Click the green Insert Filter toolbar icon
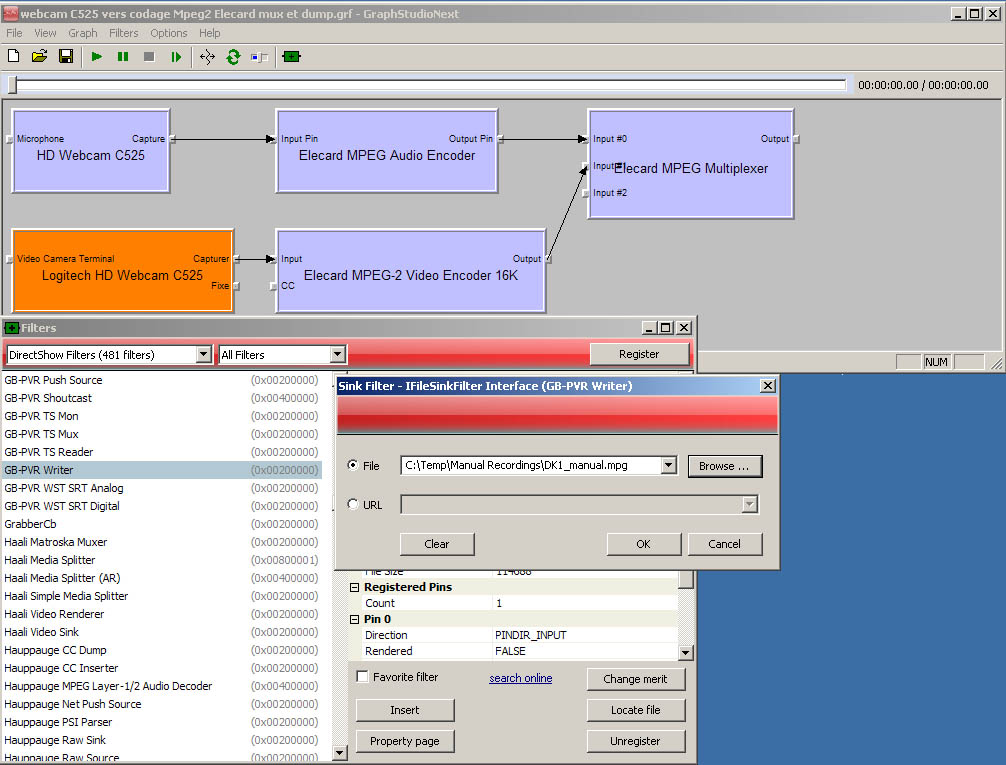The image size is (1006, 765). point(291,56)
